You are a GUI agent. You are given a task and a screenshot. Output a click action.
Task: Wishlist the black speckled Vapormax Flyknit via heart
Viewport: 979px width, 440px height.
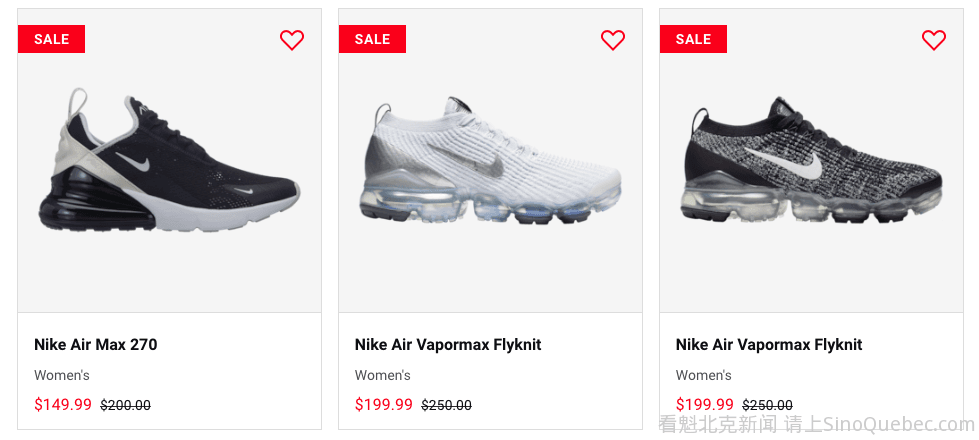click(x=934, y=40)
